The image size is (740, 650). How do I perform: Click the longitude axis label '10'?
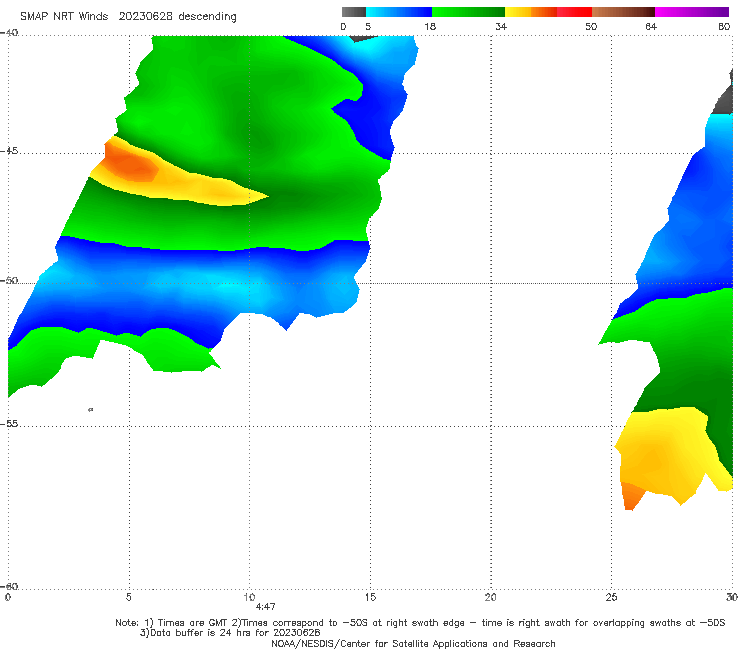[249, 597]
